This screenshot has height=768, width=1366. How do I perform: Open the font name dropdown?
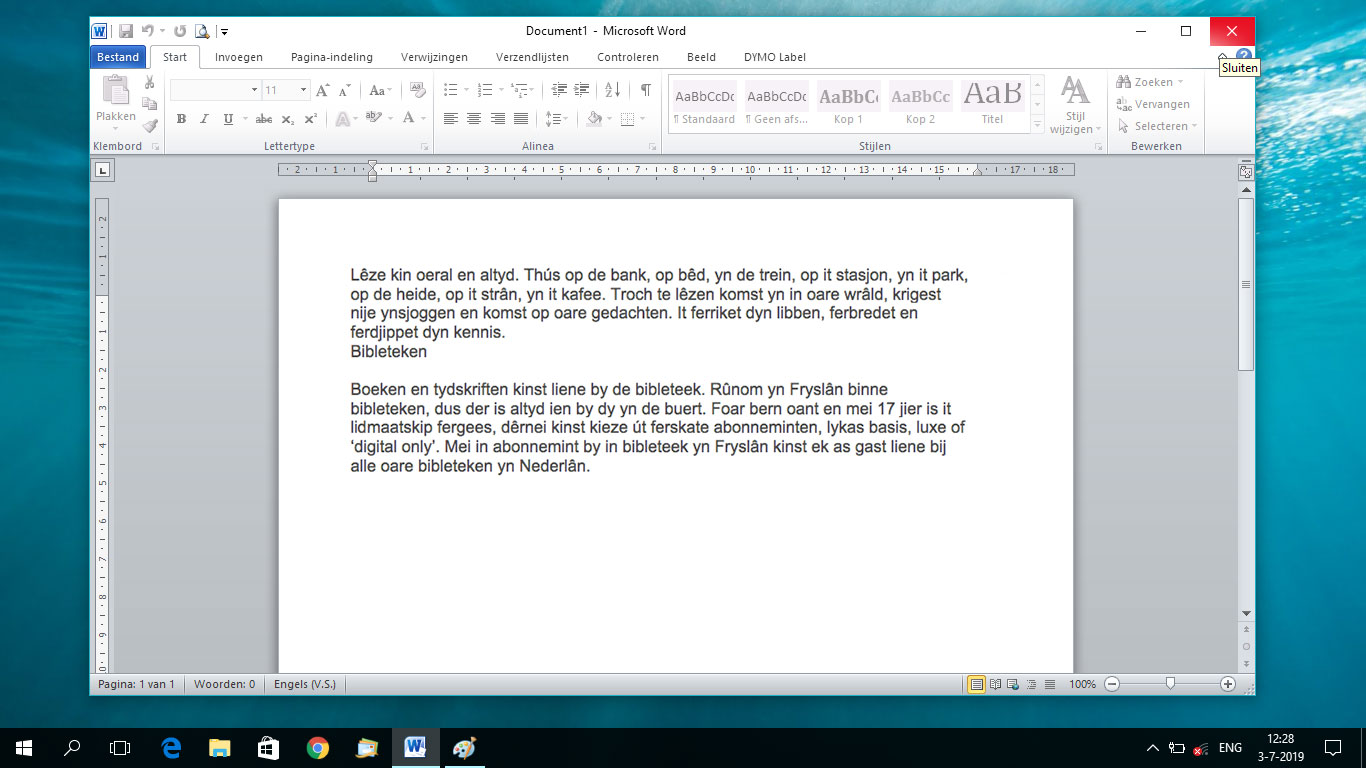pos(254,90)
